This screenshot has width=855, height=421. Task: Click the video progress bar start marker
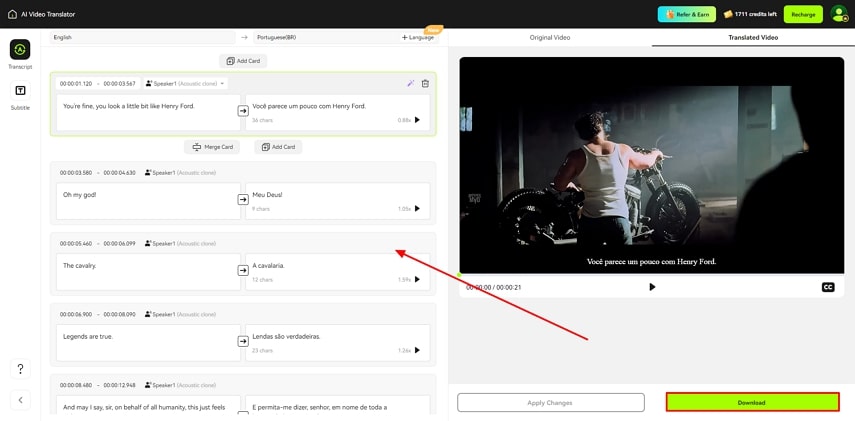(x=461, y=274)
